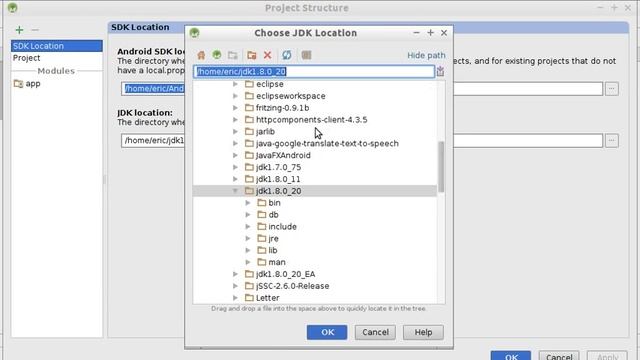640x360 pixels.
Task: Expand the jre subfolder
Action: (248, 238)
